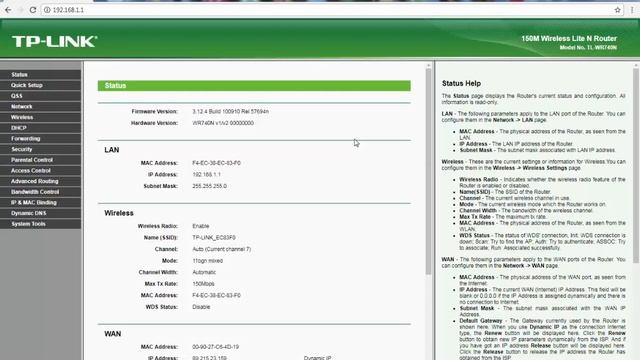Click the Status Help heading
The width and height of the screenshot is (640, 360).
point(461,83)
